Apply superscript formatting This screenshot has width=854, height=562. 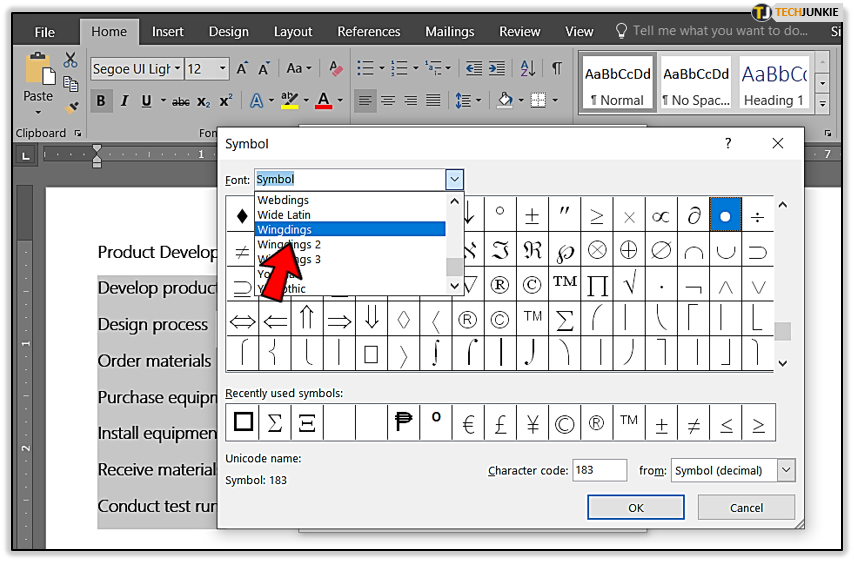(x=225, y=101)
